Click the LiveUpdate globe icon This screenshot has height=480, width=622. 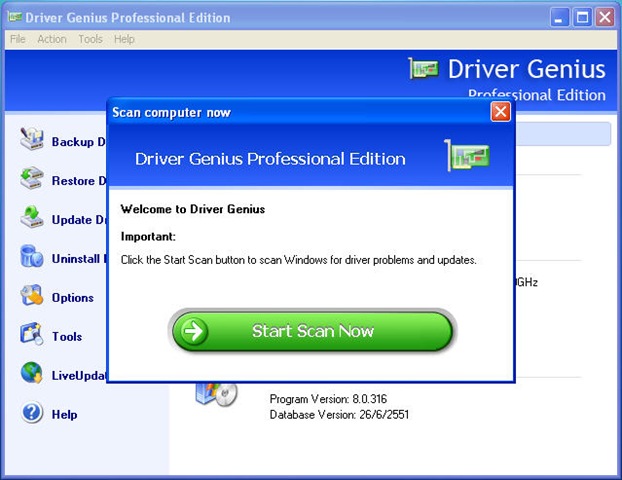(32, 372)
